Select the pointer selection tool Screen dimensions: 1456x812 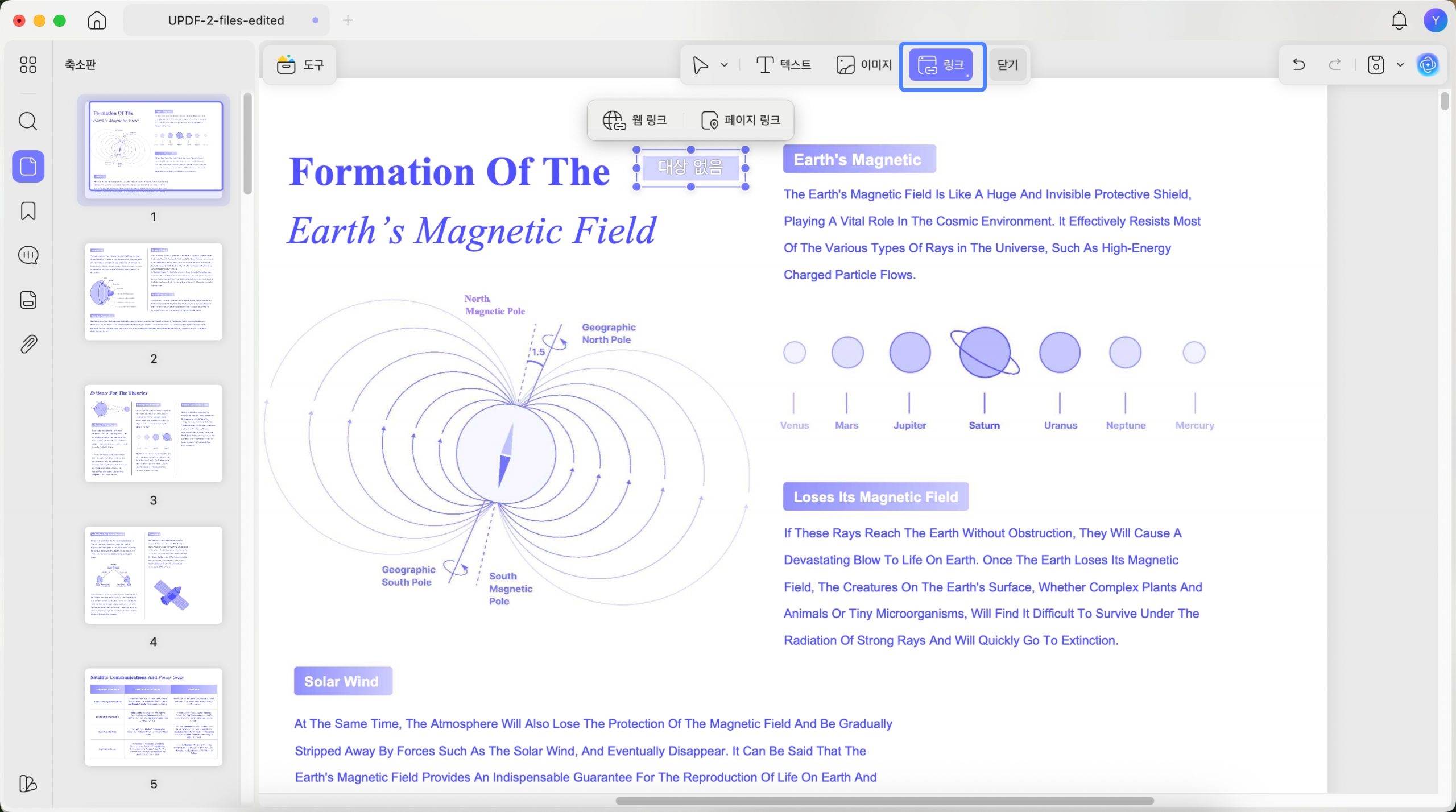(700, 65)
